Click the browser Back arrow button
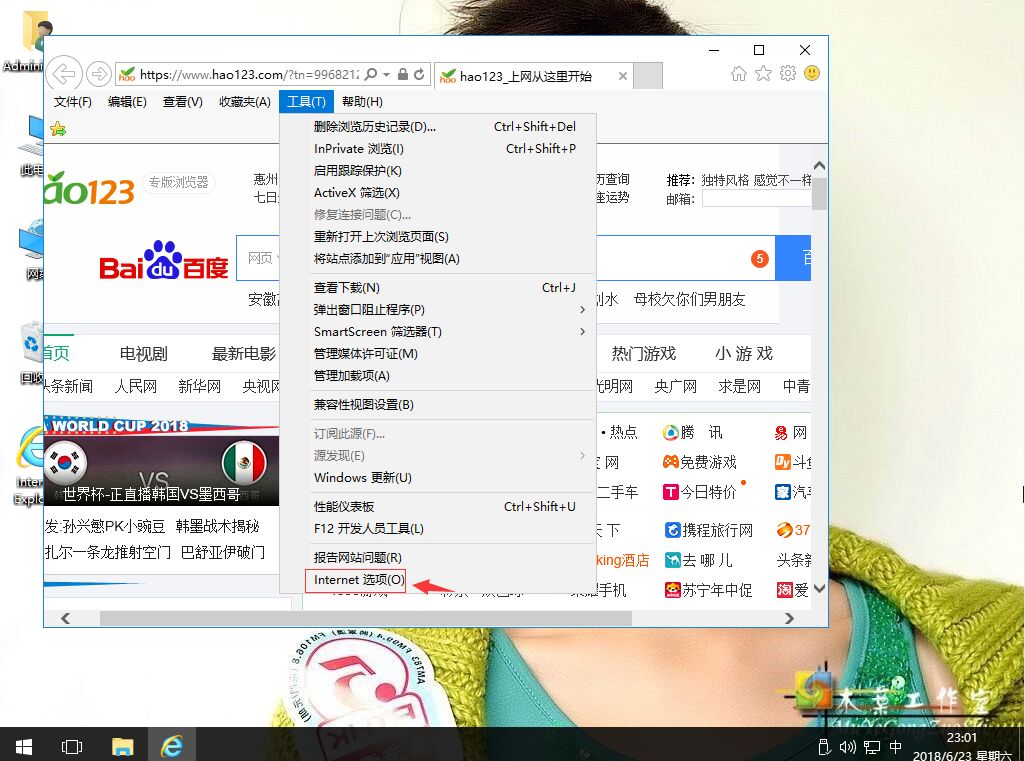The height and width of the screenshot is (761, 1025). [64, 74]
